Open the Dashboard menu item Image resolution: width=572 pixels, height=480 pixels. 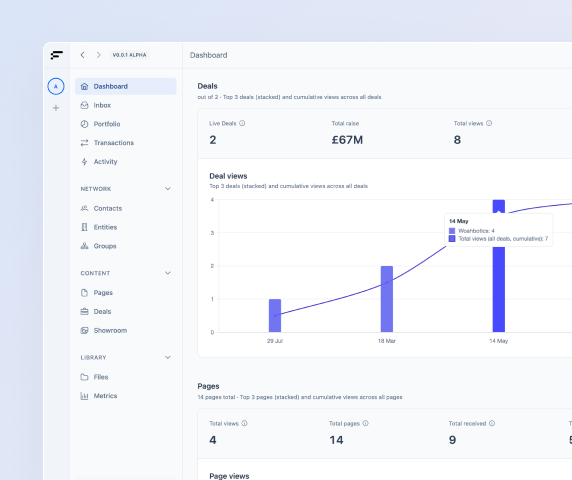tap(125, 86)
